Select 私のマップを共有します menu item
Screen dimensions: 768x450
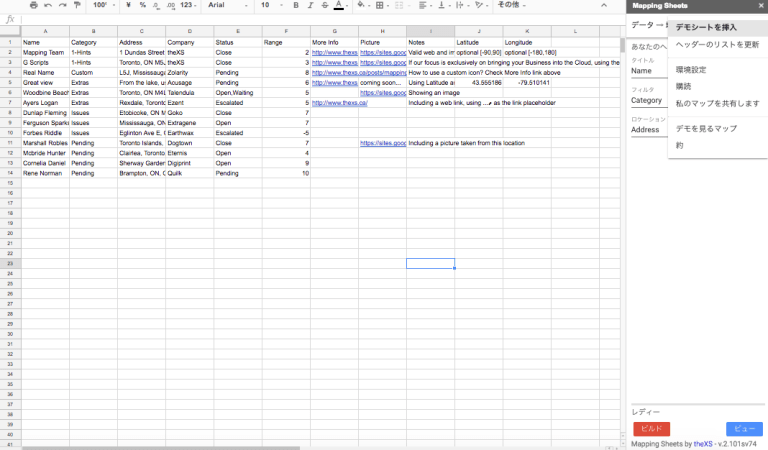[x=718, y=103]
